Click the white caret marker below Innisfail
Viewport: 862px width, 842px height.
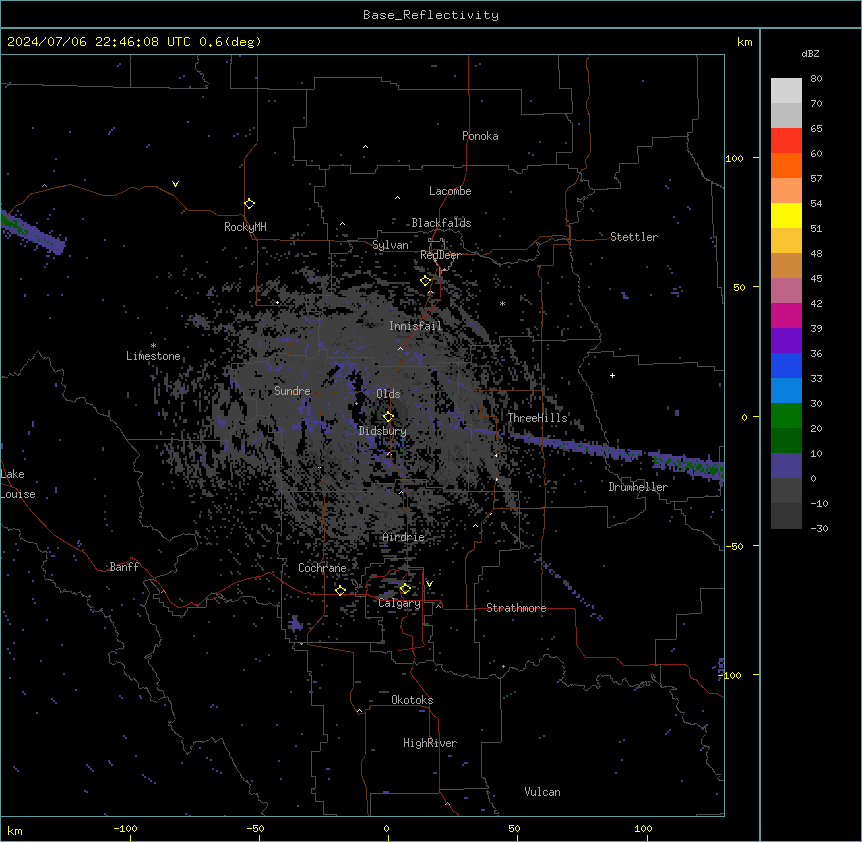coord(400,348)
